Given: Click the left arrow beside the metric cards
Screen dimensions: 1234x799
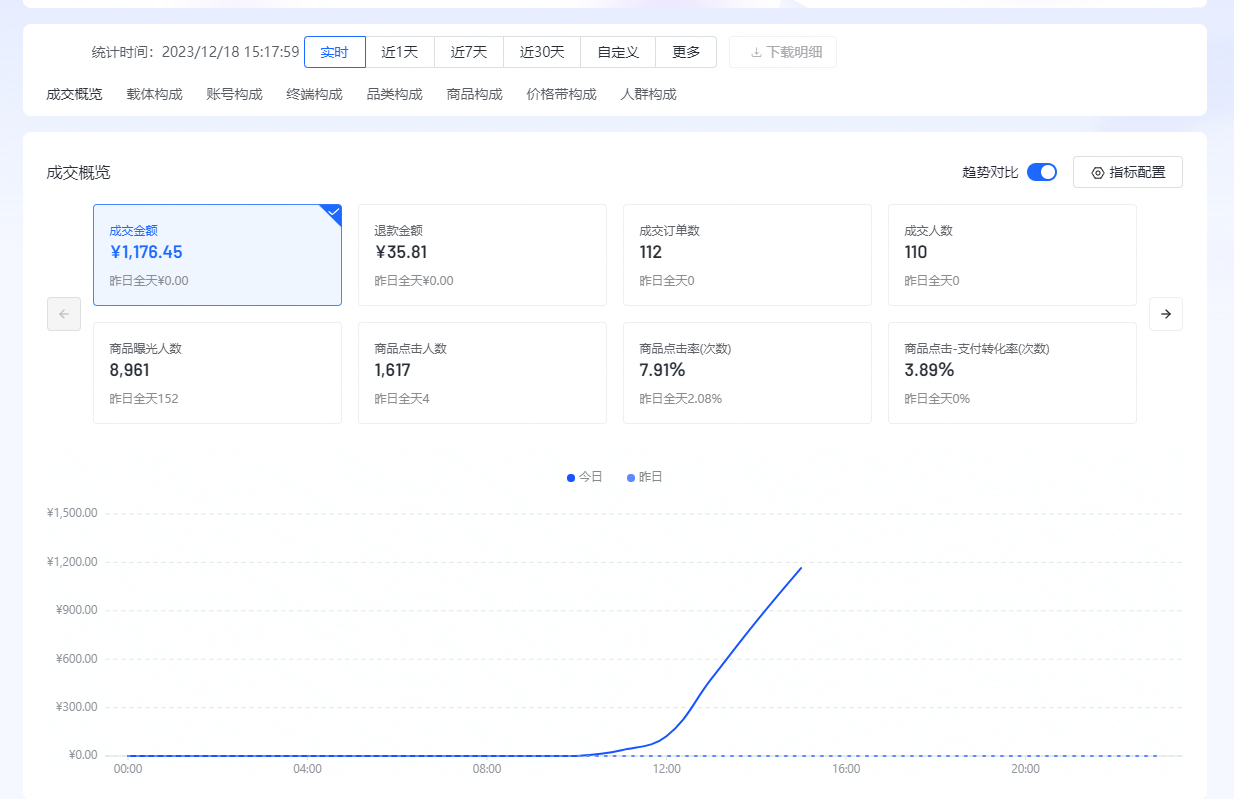Looking at the screenshot, I should tap(64, 314).
